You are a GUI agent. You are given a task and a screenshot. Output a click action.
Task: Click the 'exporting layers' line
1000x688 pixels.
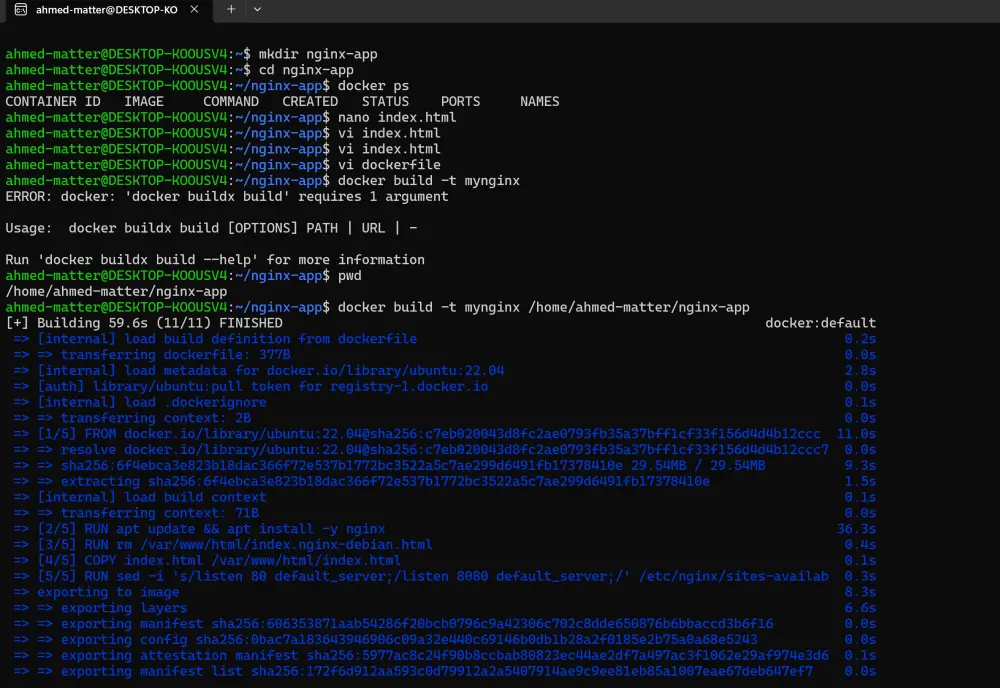(x=100, y=608)
